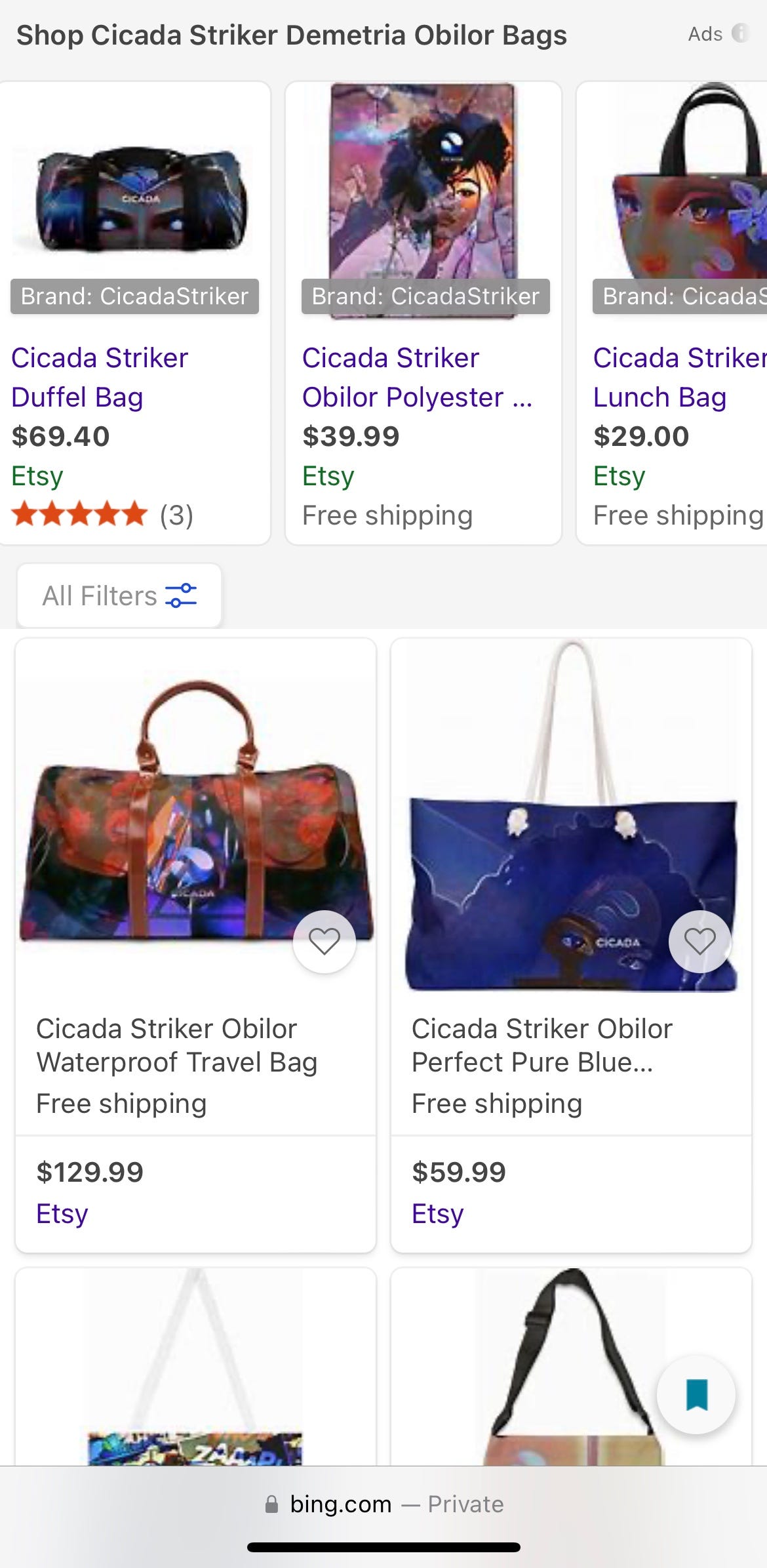Open the Cicada Striker Obilor Polyester link
Viewport: 767px width, 1568px height.
point(417,378)
